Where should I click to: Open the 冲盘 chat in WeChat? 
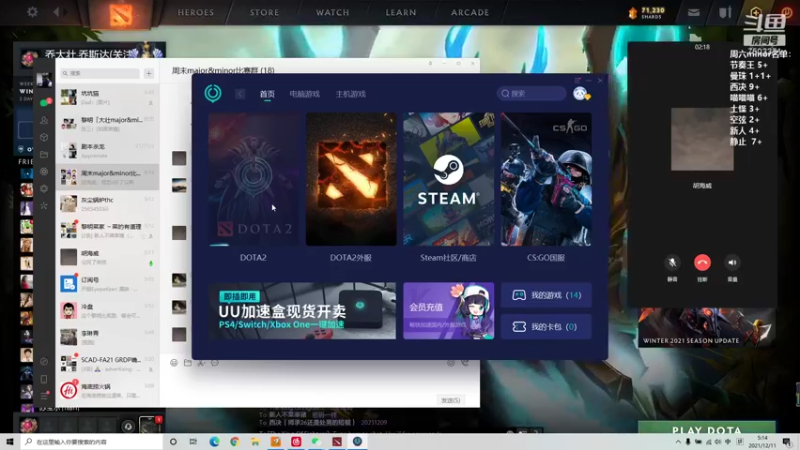(x=107, y=310)
